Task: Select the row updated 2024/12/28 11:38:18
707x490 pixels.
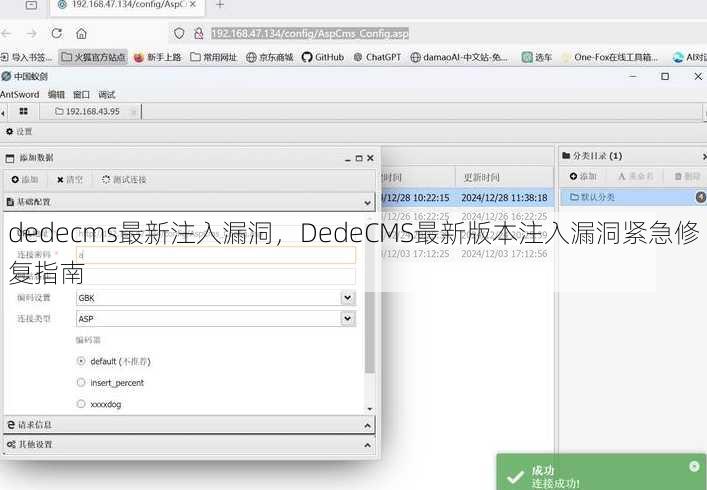Action: [468, 197]
